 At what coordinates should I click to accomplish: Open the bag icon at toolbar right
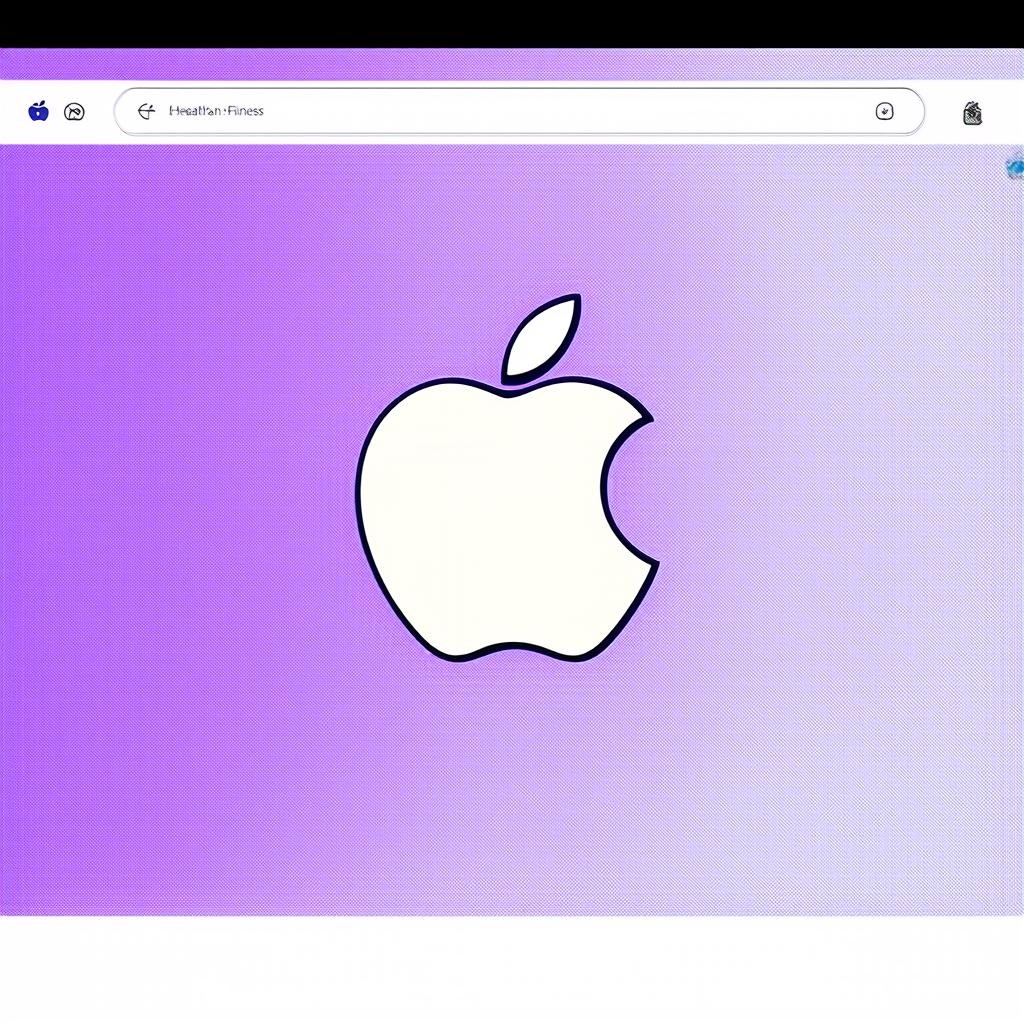[x=972, y=113]
